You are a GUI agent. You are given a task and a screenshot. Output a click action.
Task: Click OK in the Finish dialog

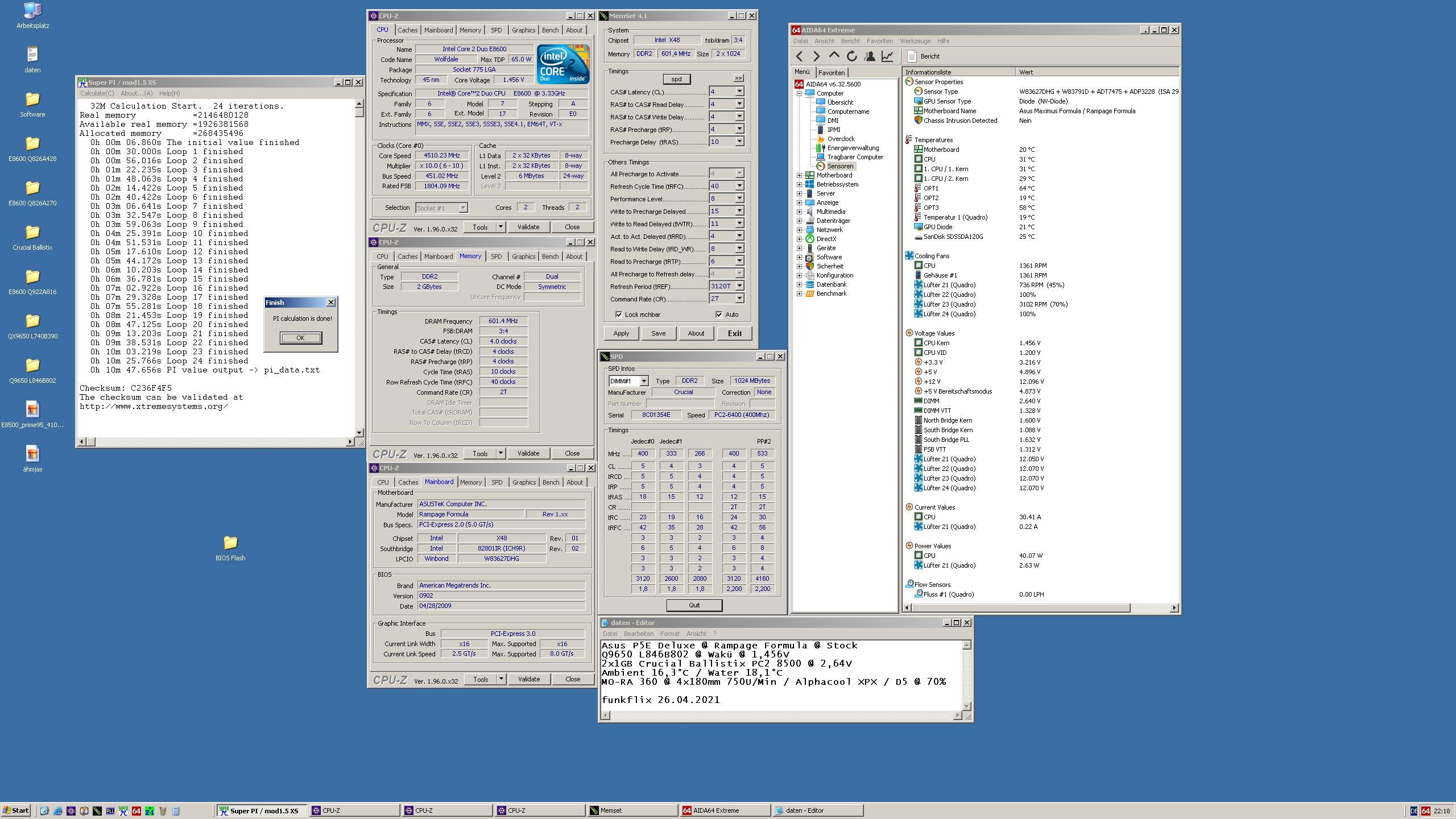tap(300, 338)
